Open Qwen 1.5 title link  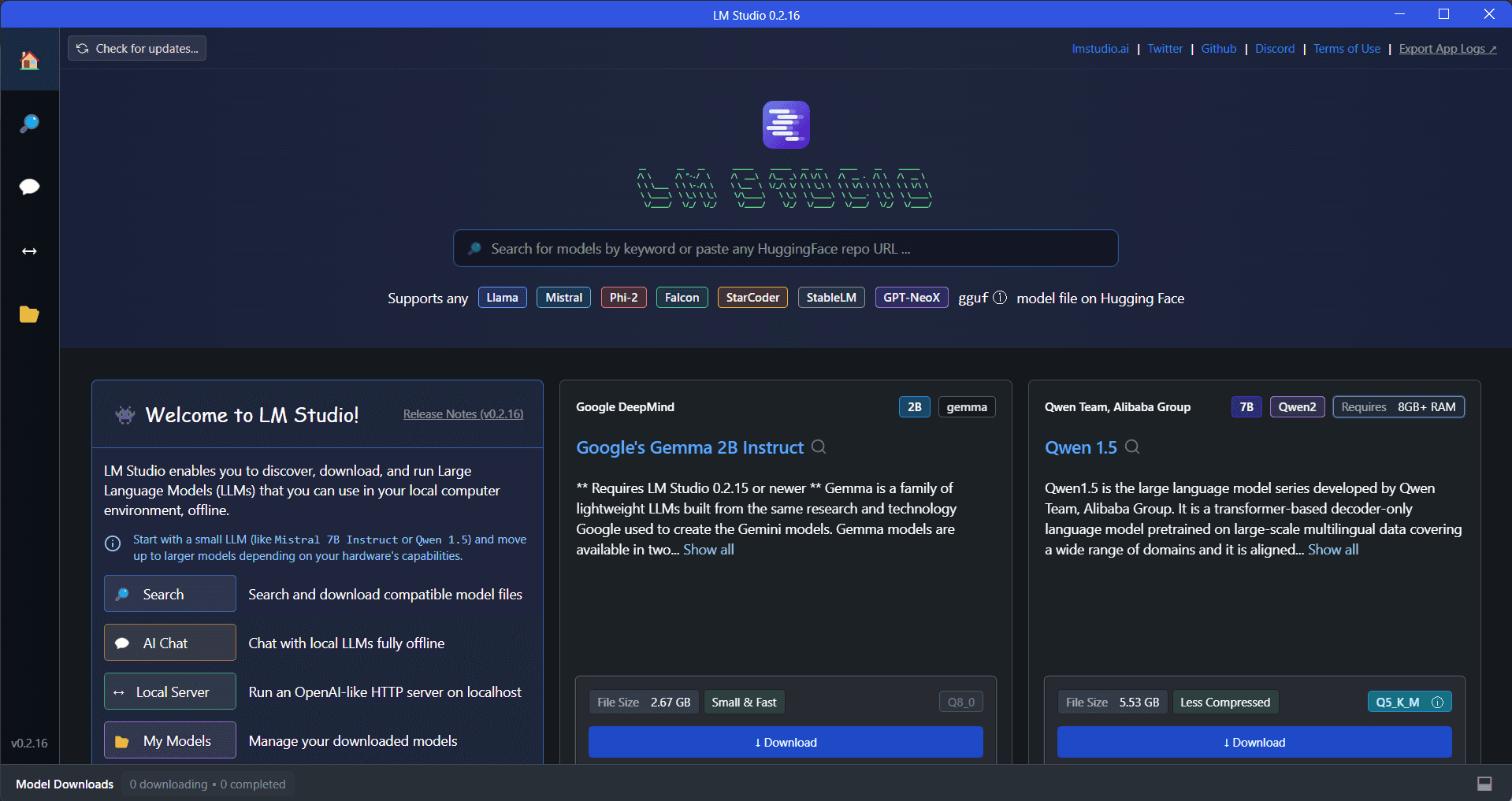tap(1080, 447)
